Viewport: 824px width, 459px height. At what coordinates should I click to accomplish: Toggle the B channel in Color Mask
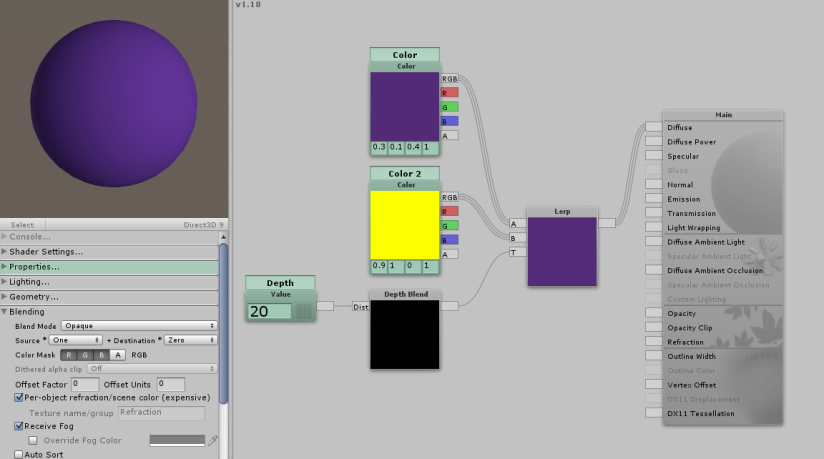point(101,355)
